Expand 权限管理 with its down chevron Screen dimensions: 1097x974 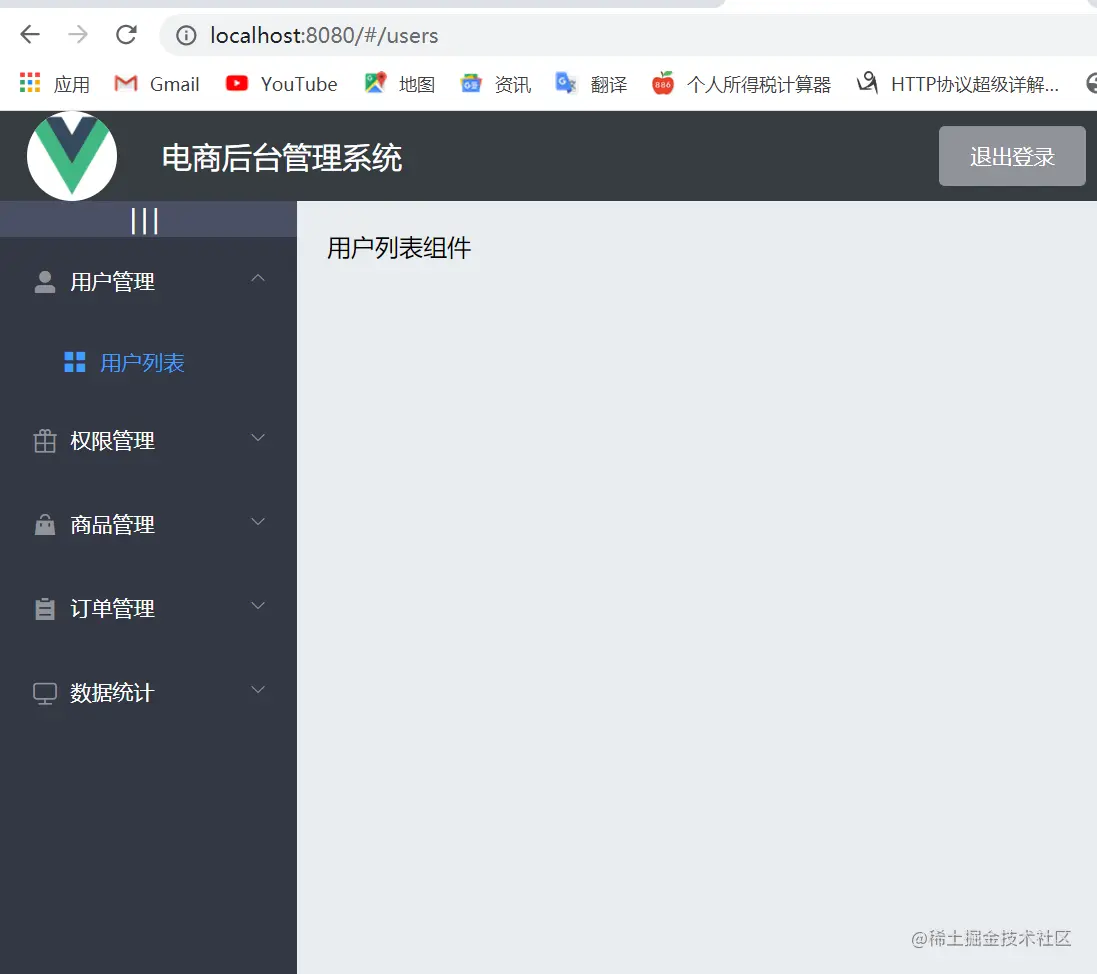(x=258, y=438)
